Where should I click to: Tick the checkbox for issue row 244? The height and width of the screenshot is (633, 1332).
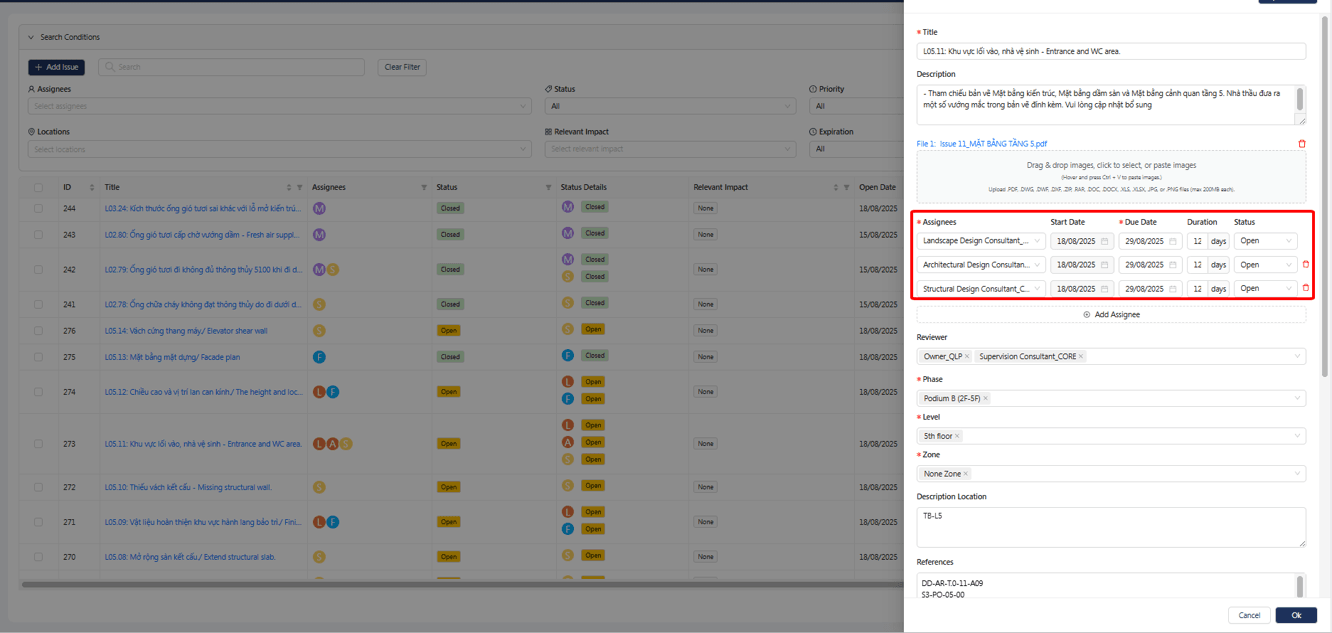[x=38, y=209]
